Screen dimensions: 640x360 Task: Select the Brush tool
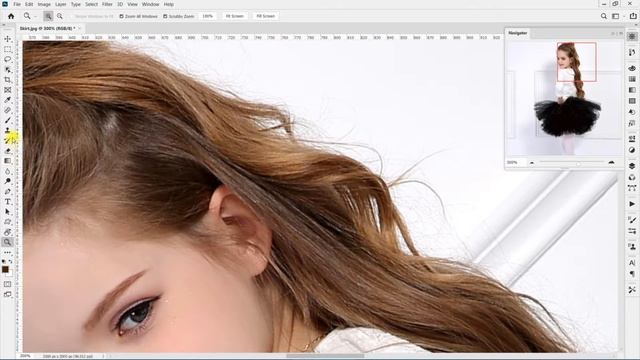click(7, 120)
